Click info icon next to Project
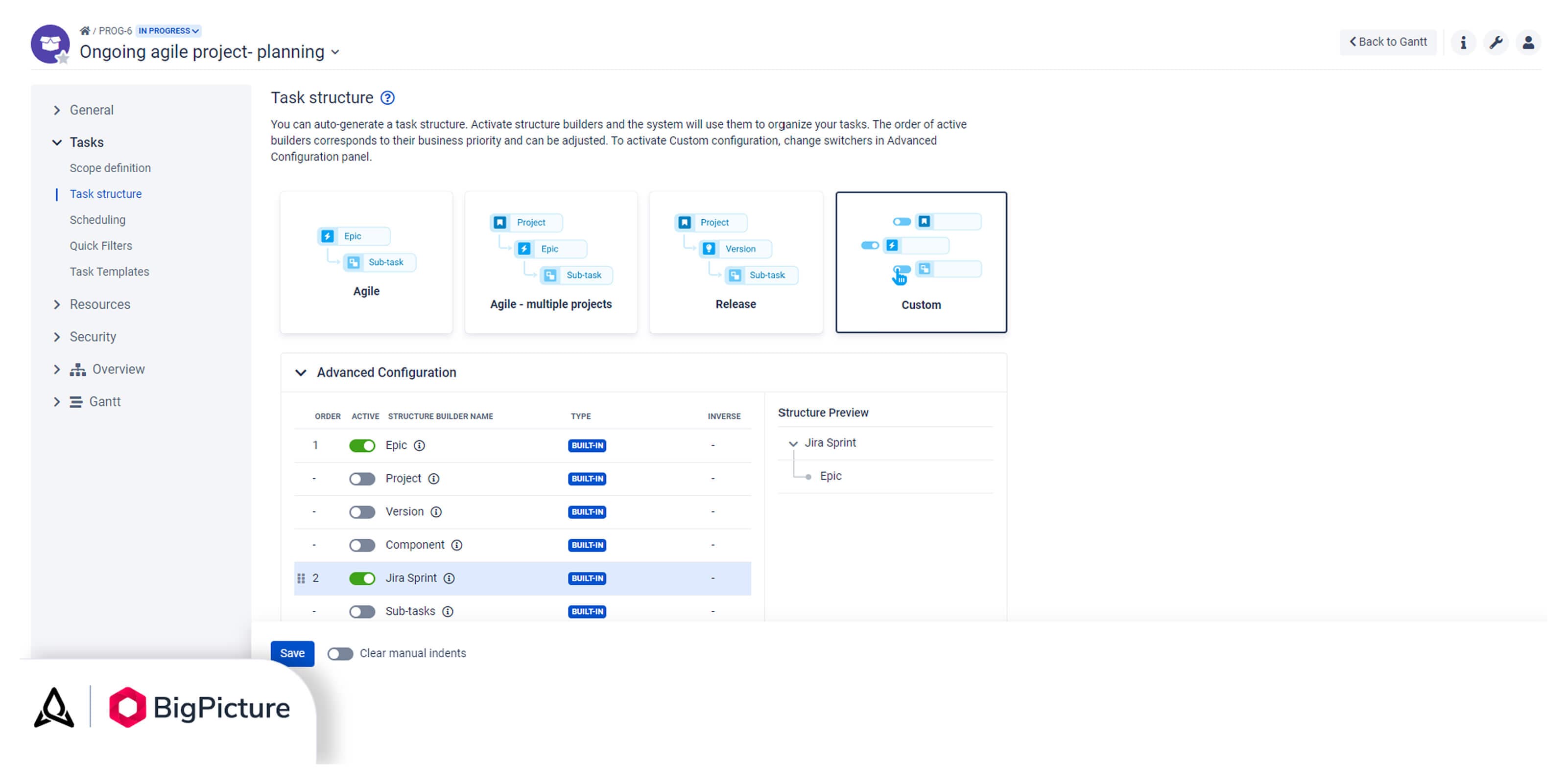Screen dimensions: 1567x784 (433, 479)
